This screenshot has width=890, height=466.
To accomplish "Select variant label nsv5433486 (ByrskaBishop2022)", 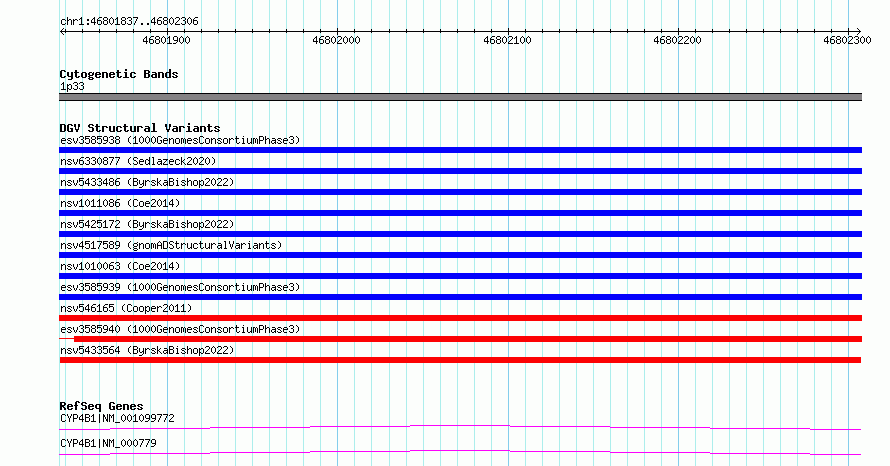I will (147, 182).
